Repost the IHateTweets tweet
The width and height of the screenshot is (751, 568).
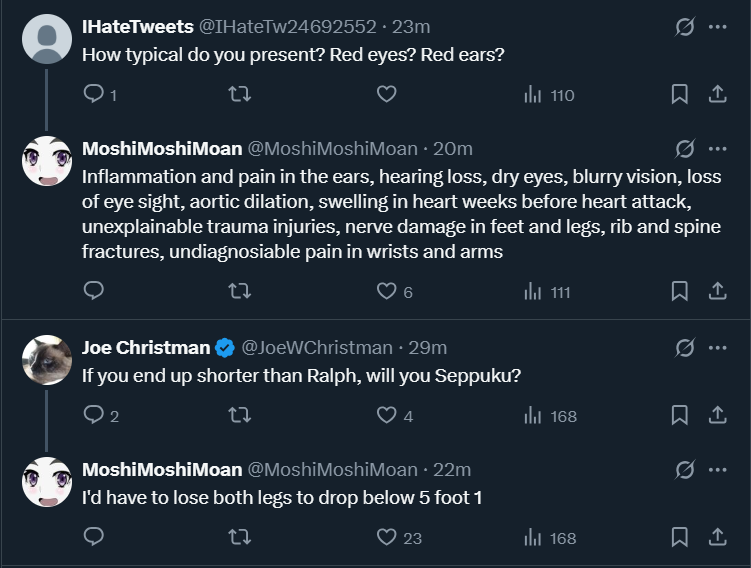point(239,95)
